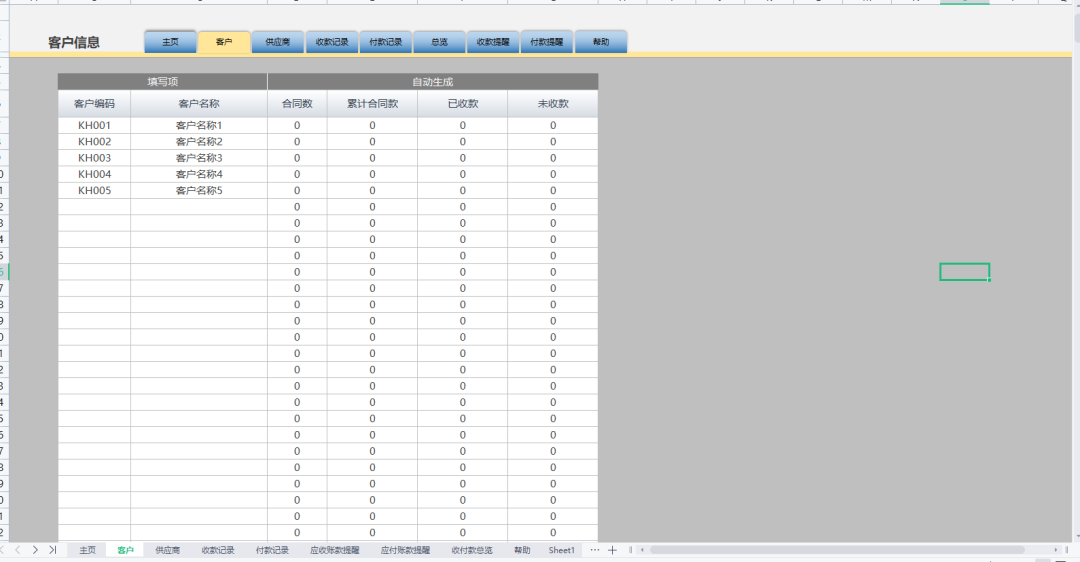Switch to 收付款总览 sheet tab
The height and width of the screenshot is (562, 1080).
472,550
